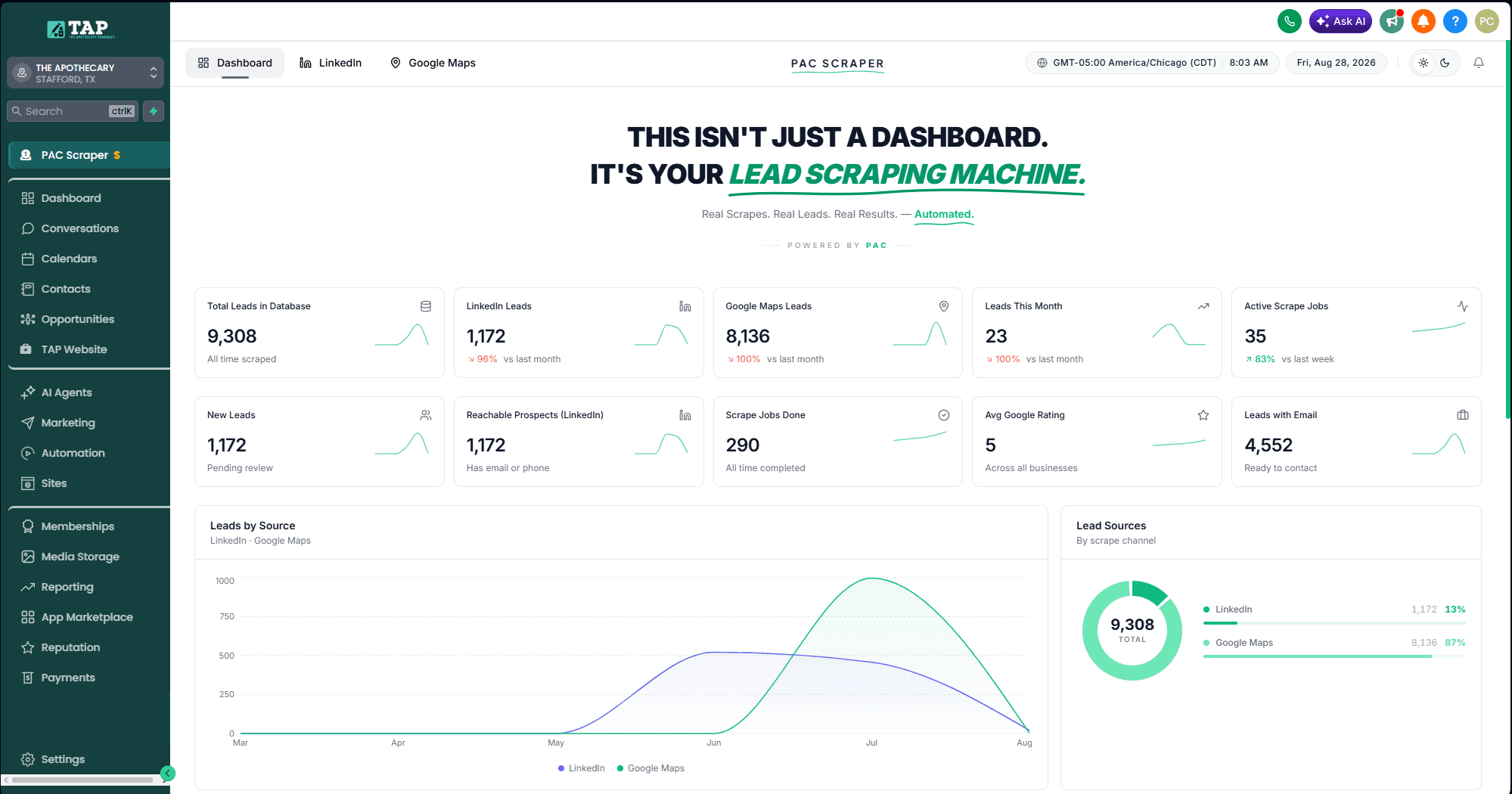This screenshot has width=1512, height=794.
Task: Click the TAP logo in the sidebar
Action: pyautogui.click(x=81, y=29)
